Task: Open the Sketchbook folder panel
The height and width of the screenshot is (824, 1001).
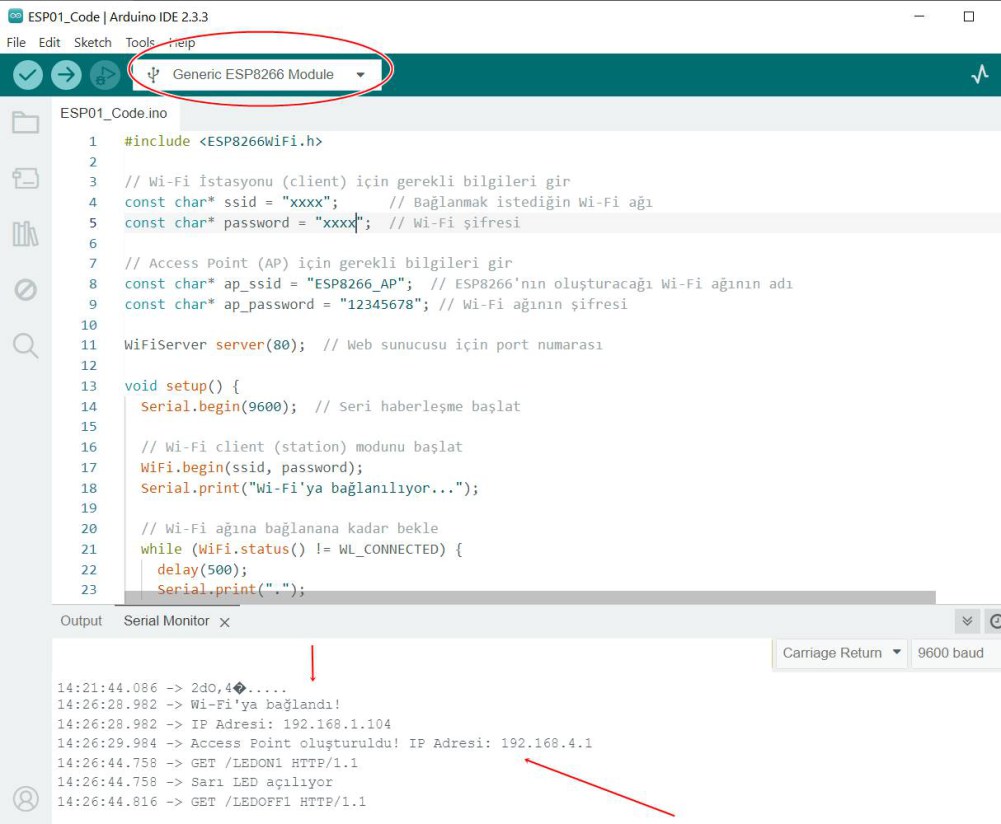Action: click(26, 122)
